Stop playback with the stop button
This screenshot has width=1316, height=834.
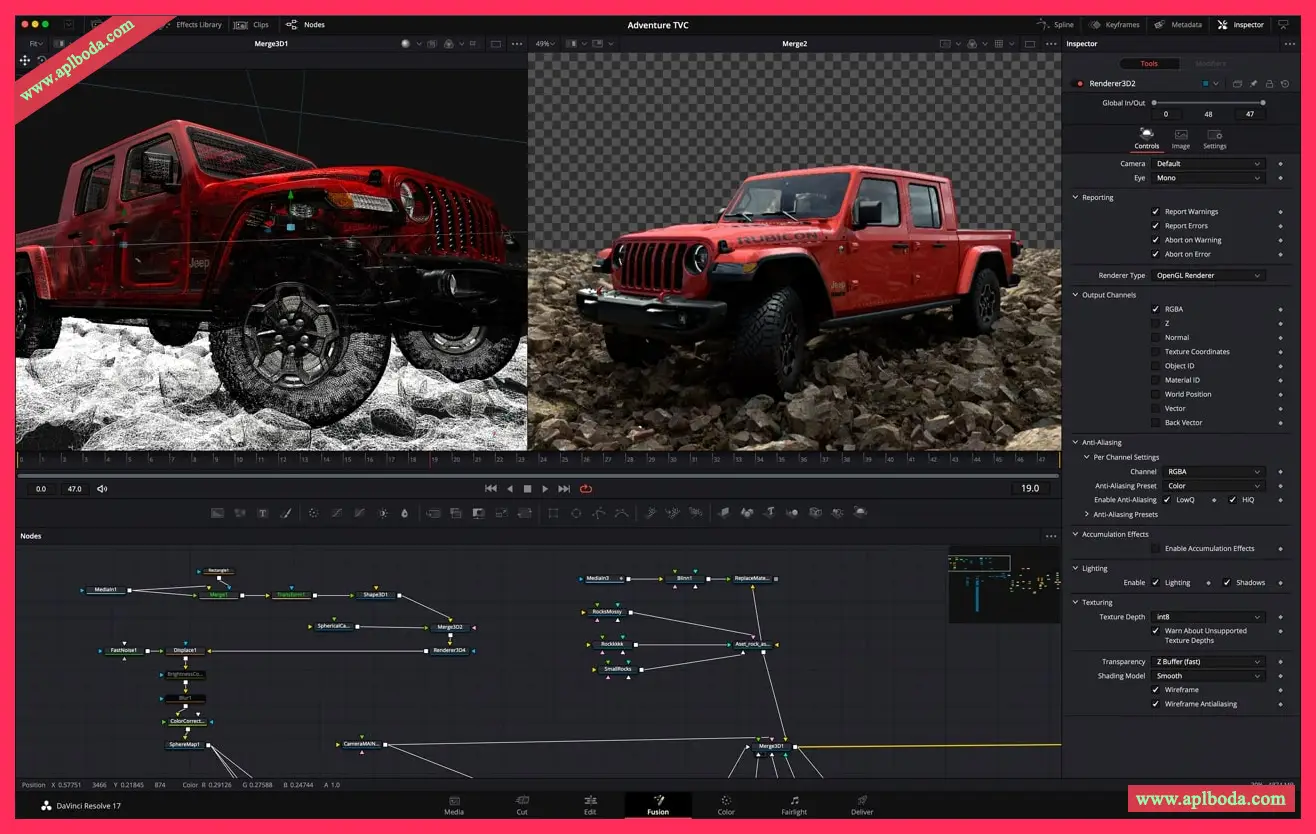(x=527, y=489)
